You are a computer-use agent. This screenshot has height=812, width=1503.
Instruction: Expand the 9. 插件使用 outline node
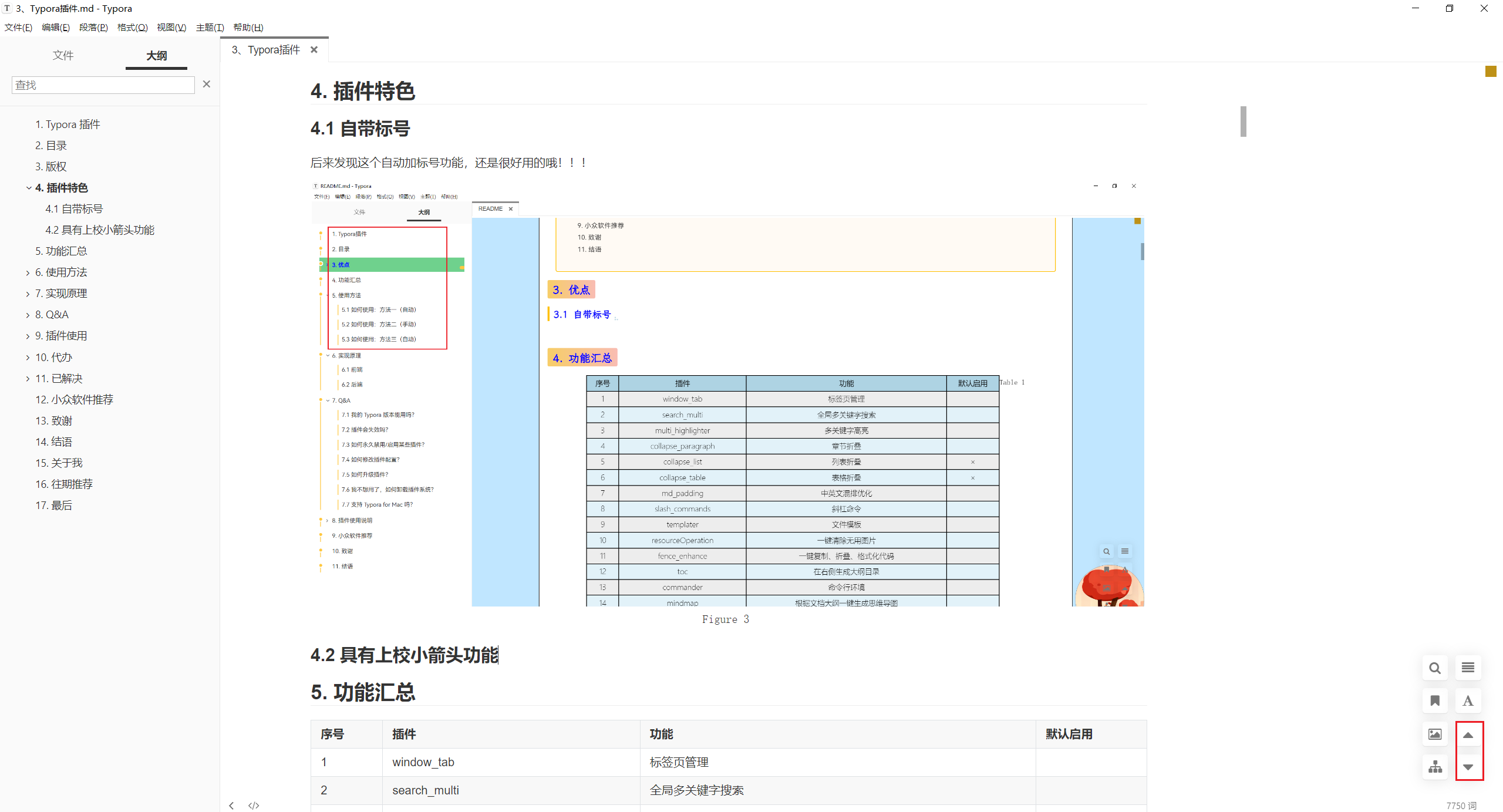pos(28,336)
